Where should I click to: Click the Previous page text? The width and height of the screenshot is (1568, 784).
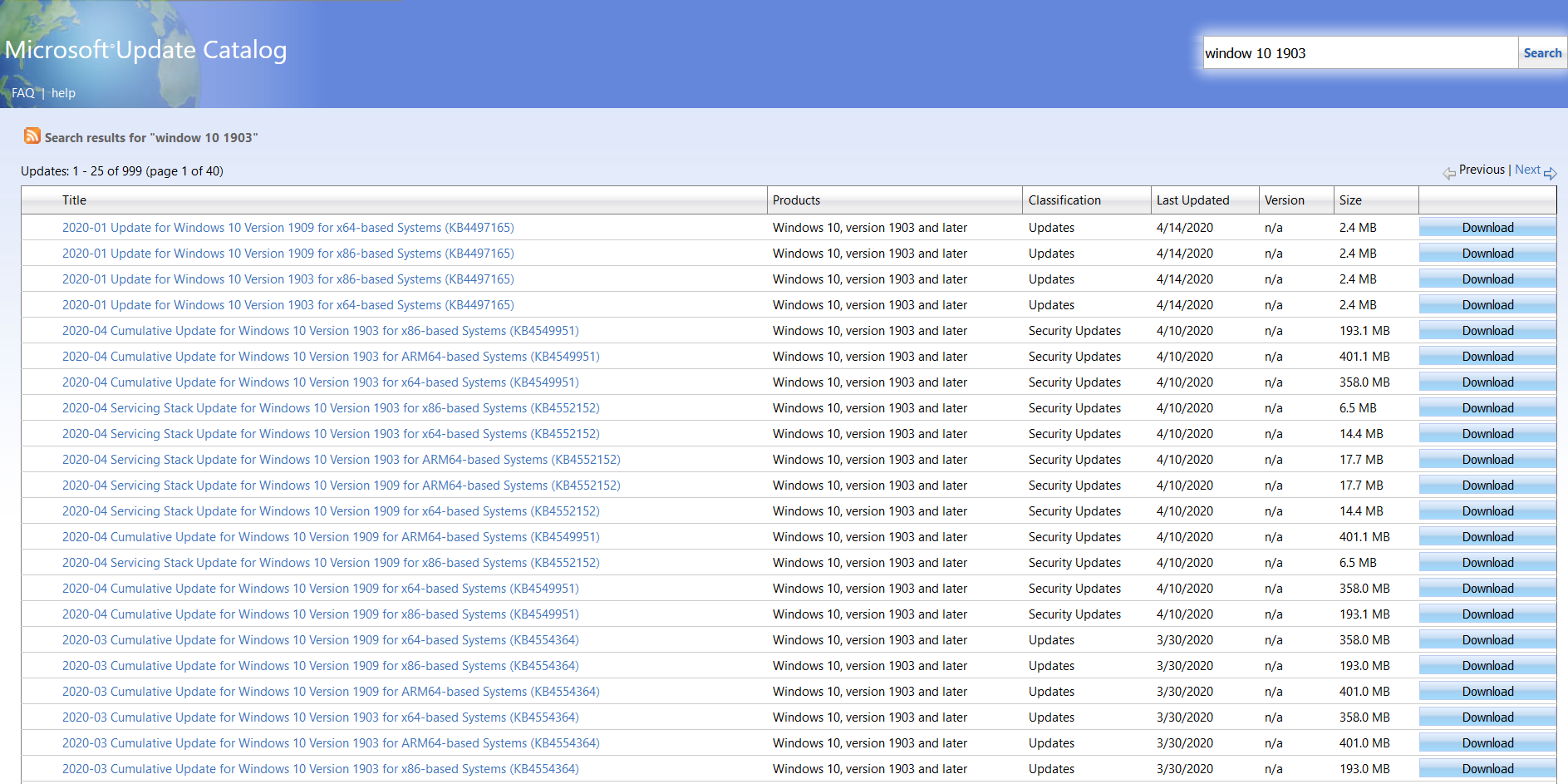[x=1482, y=170]
